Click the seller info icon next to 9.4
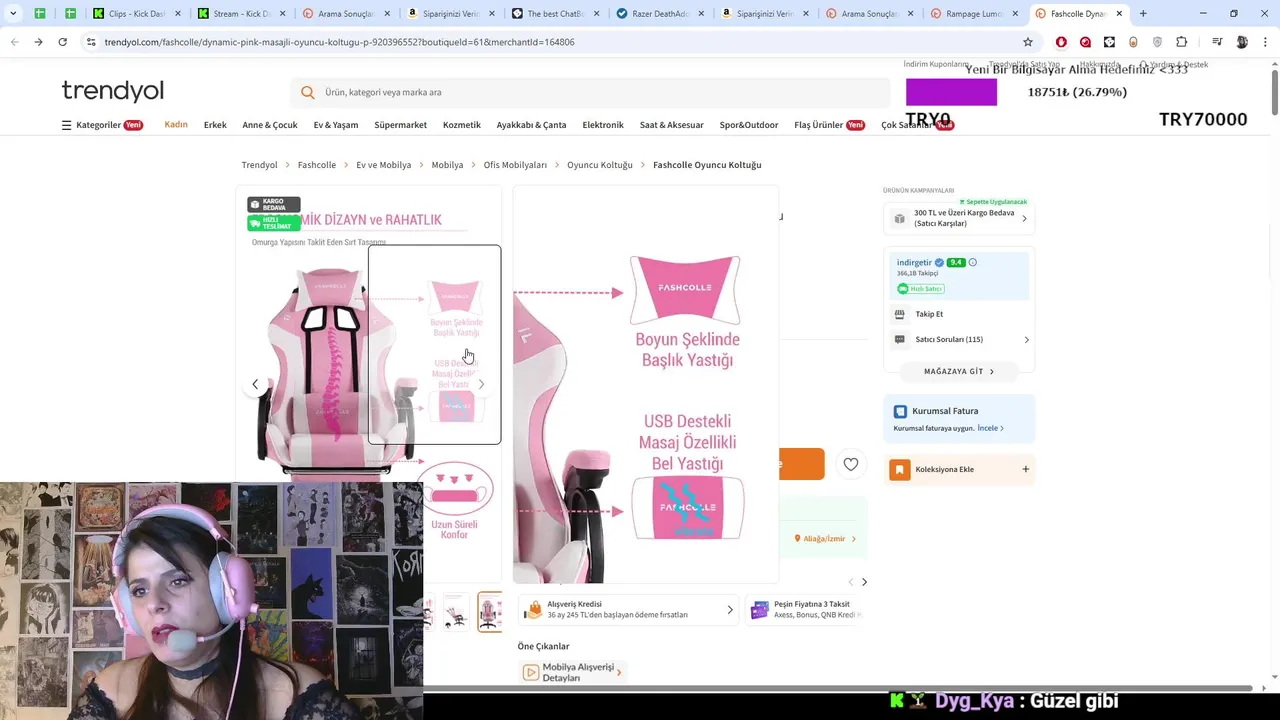Viewport: 1280px width, 720px height. click(x=973, y=262)
